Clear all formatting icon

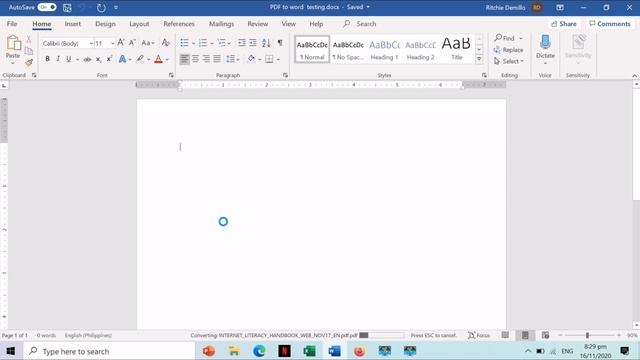165,42
